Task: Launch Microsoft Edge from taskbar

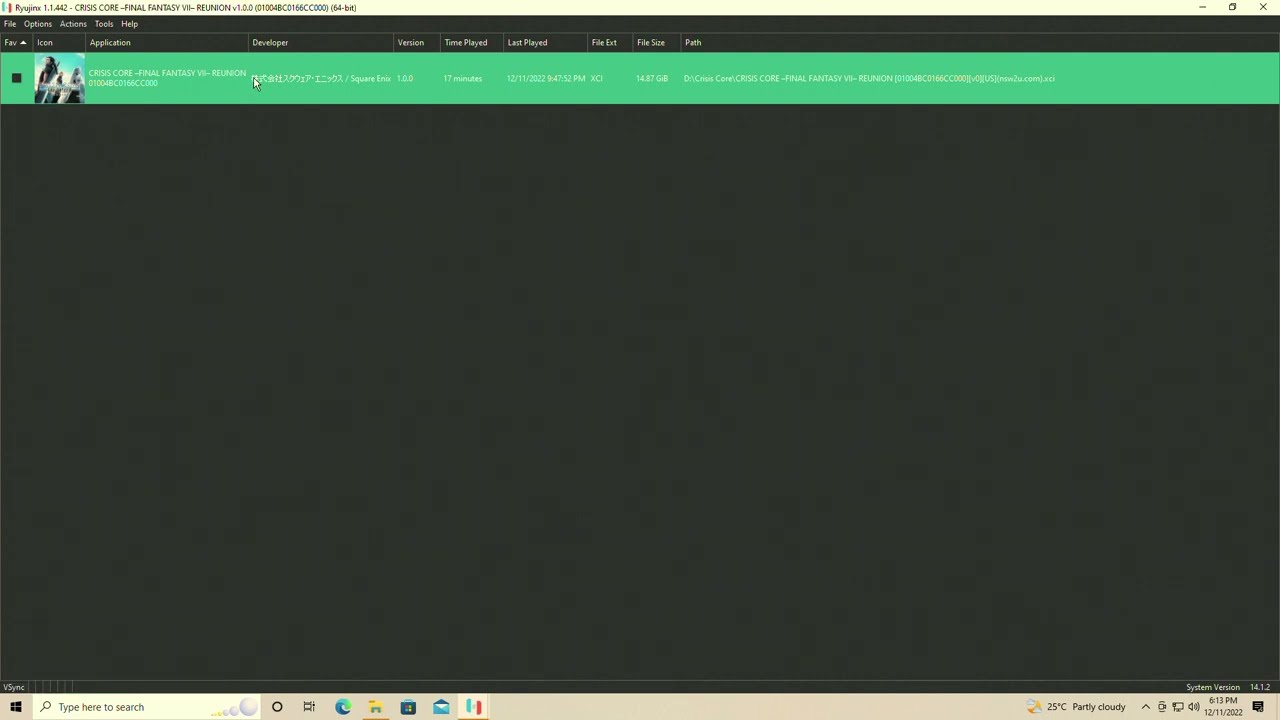Action: coord(343,707)
